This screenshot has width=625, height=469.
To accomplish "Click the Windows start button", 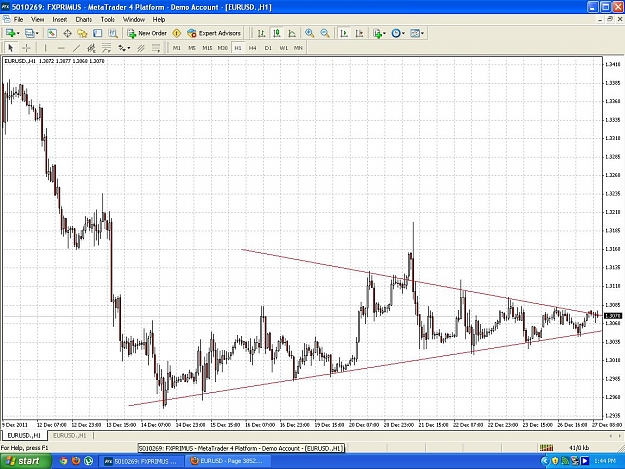I will click(x=24, y=461).
